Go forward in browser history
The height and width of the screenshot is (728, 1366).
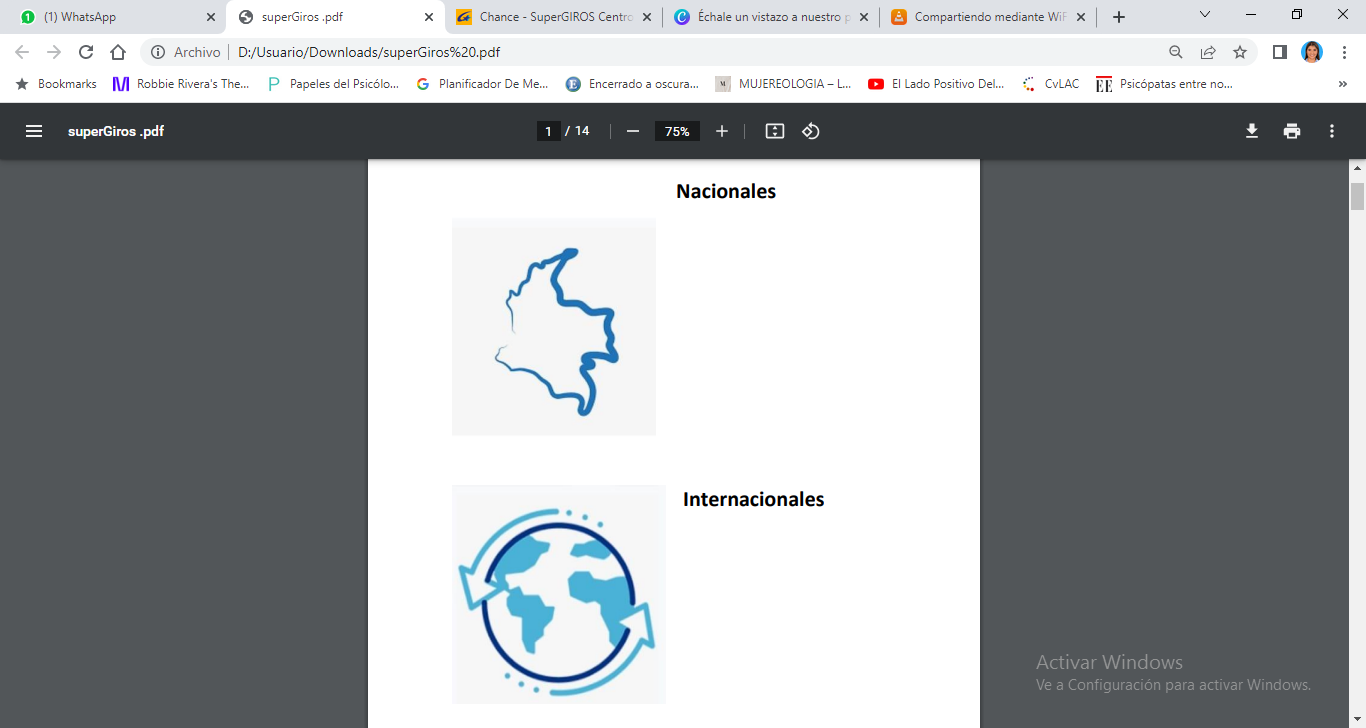54,52
